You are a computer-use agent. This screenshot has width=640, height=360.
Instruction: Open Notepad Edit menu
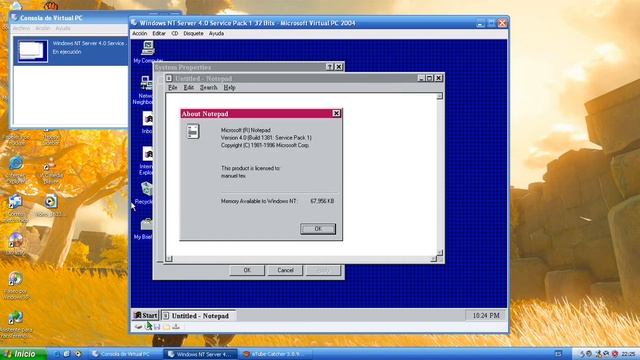188,88
